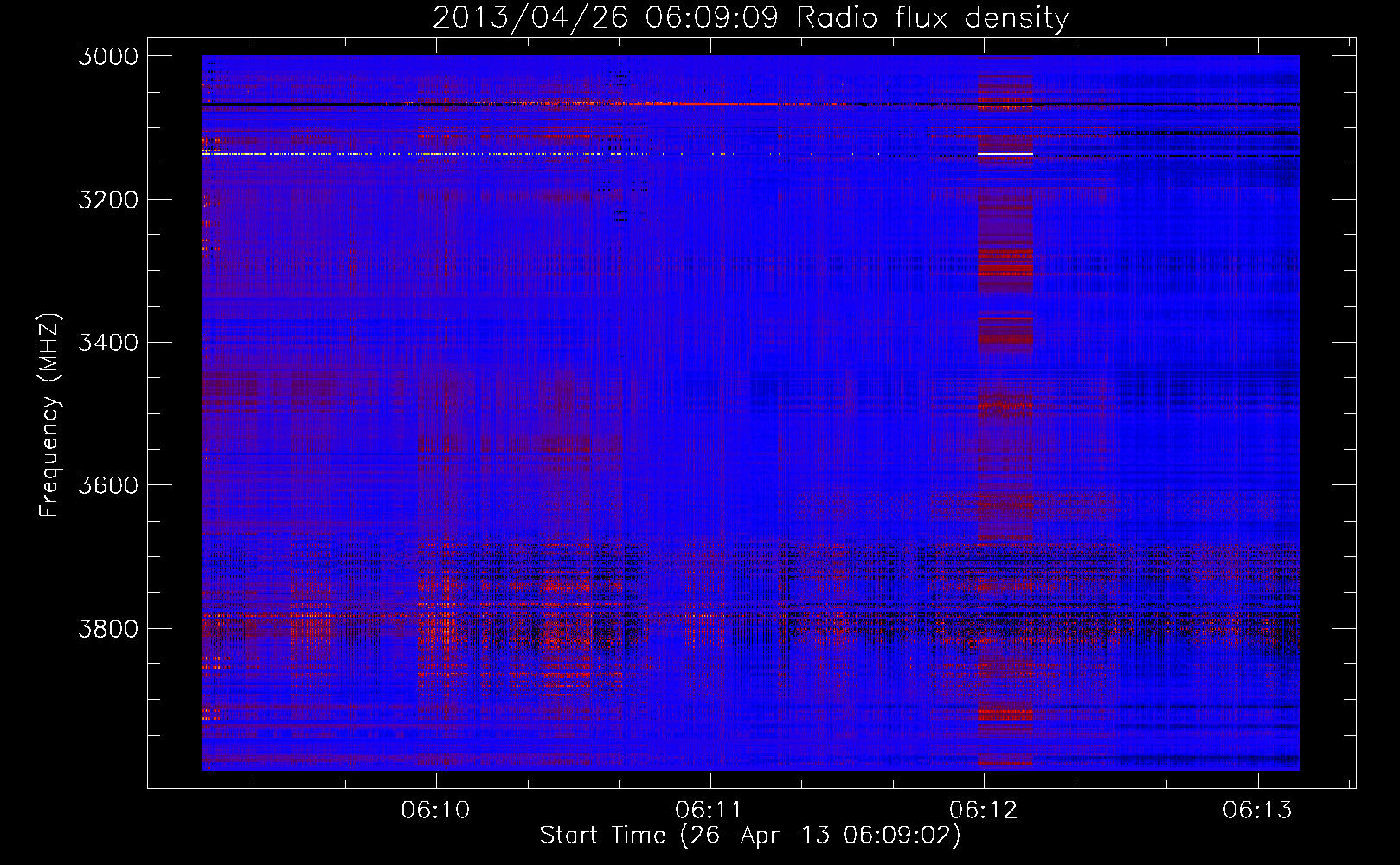
Task: Click the 3000 frequency tick label
Action: (108, 56)
